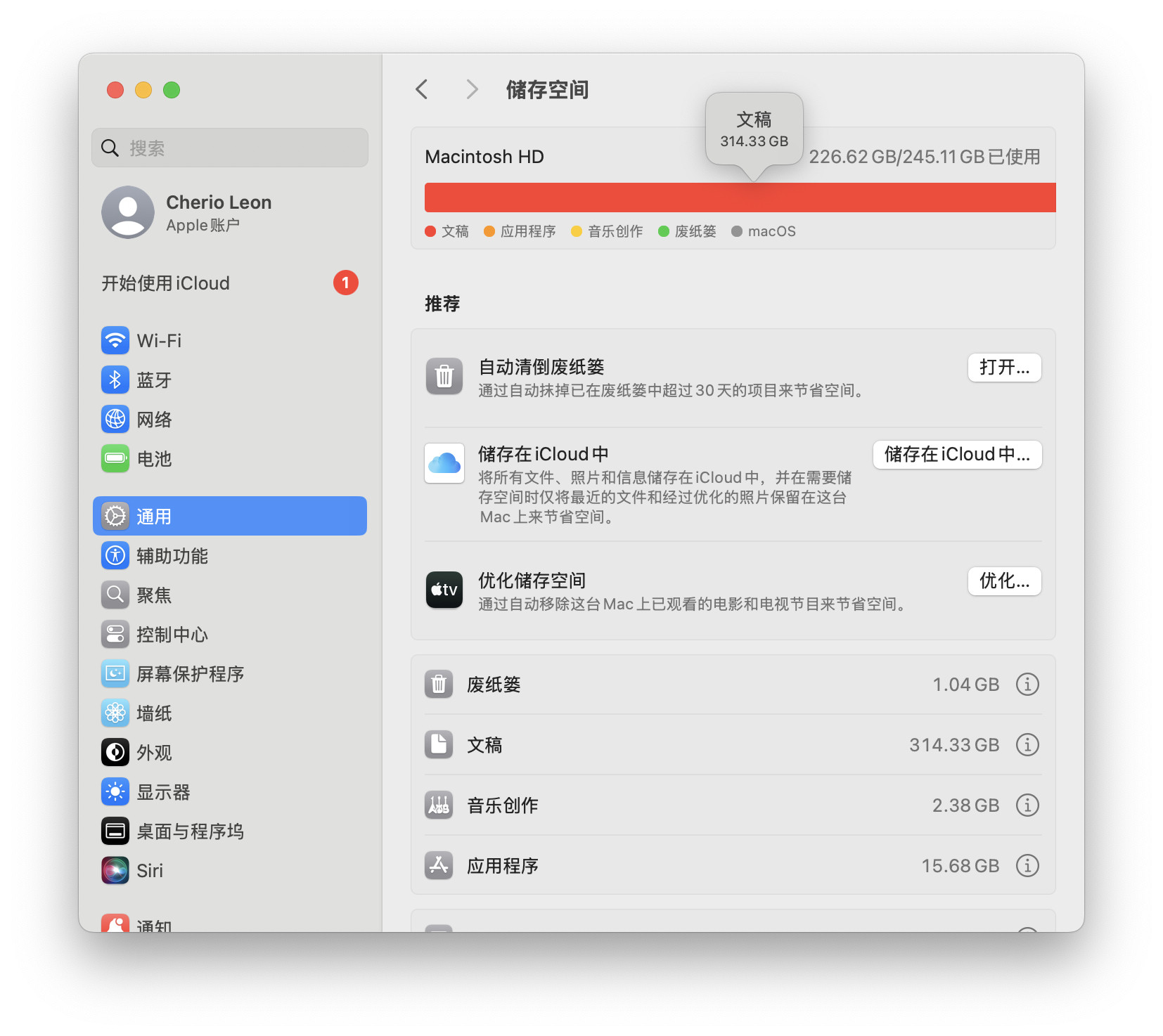Select the 通用 gear icon
Screen dimensions: 1163x1036
115,517
